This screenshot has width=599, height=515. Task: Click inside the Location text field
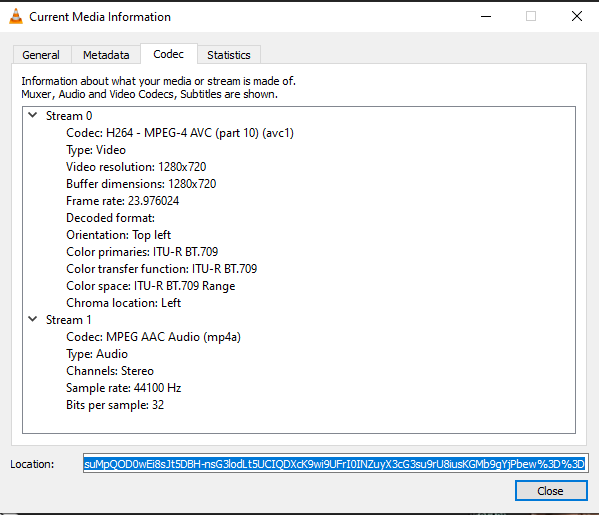click(x=335, y=464)
